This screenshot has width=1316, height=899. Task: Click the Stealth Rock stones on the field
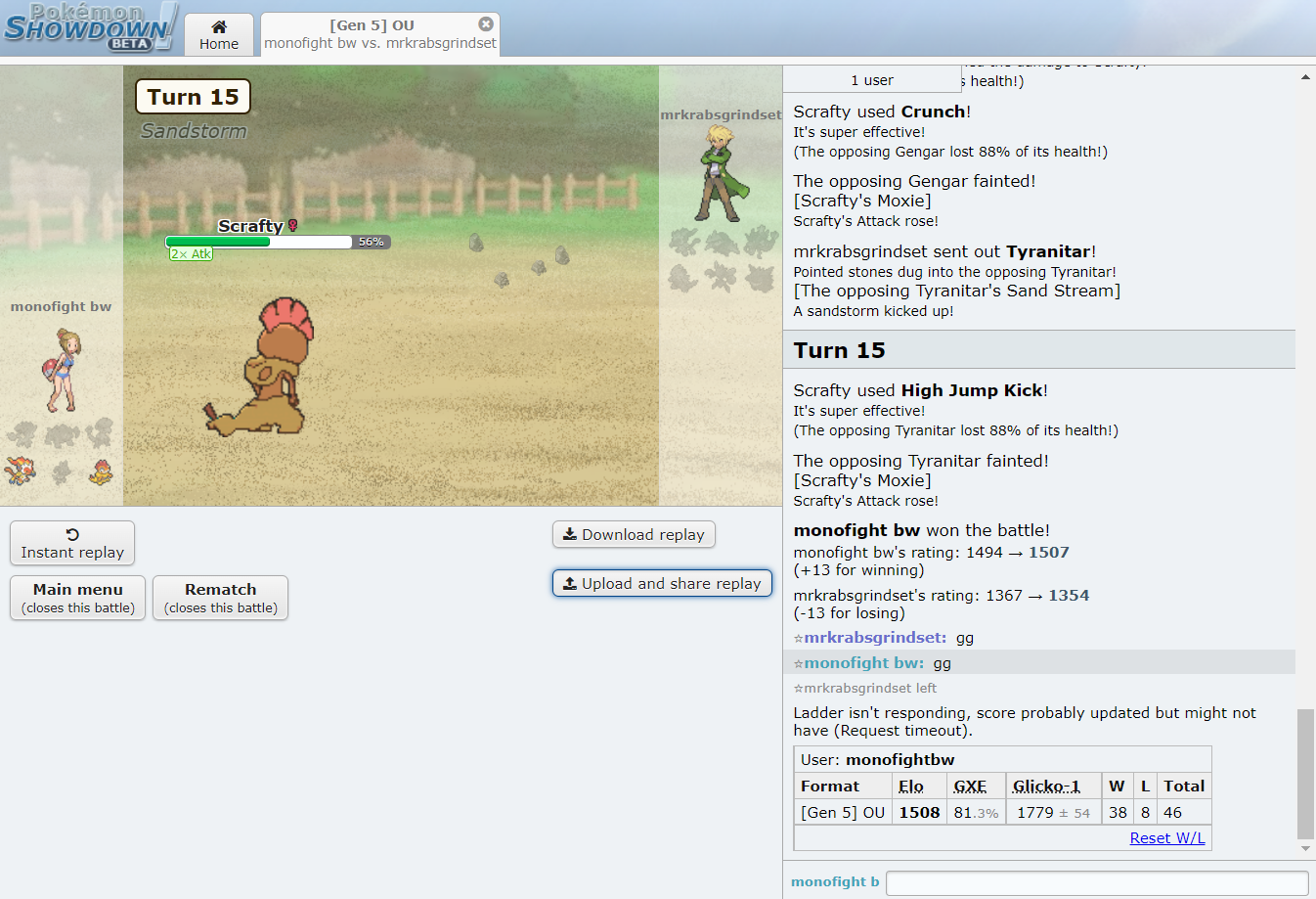pos(519,260)
